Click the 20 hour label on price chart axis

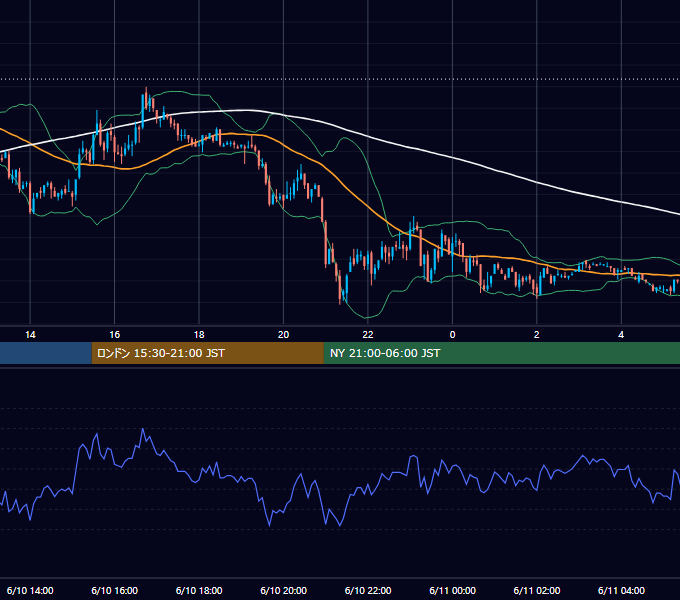(x=283, y=335)
